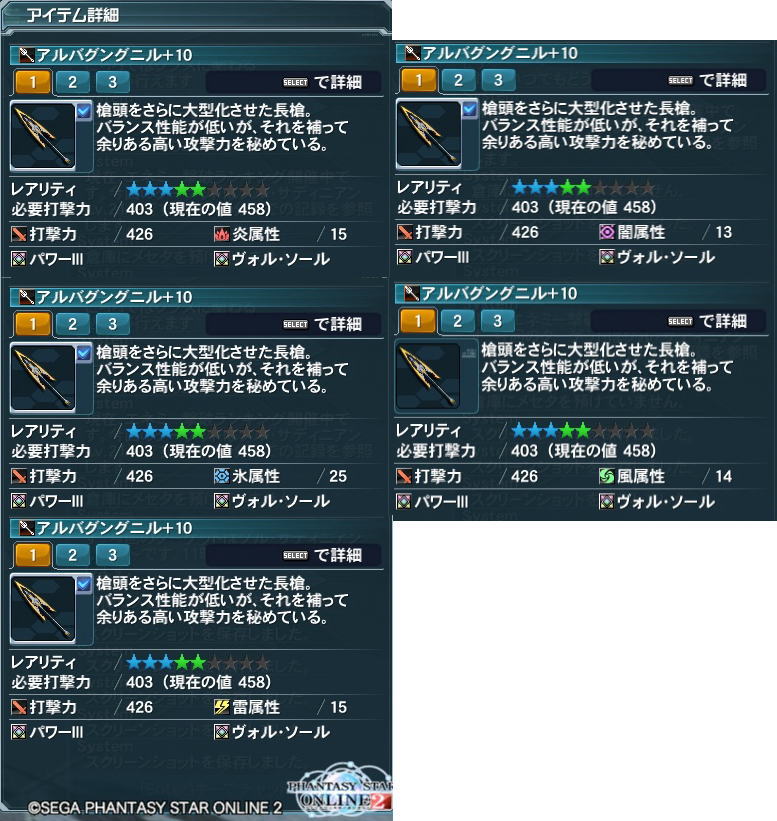Screen dimensions: 777x821
Task: Toggle the lock checkbox on ice-element spear
Action: coord(84,353)
